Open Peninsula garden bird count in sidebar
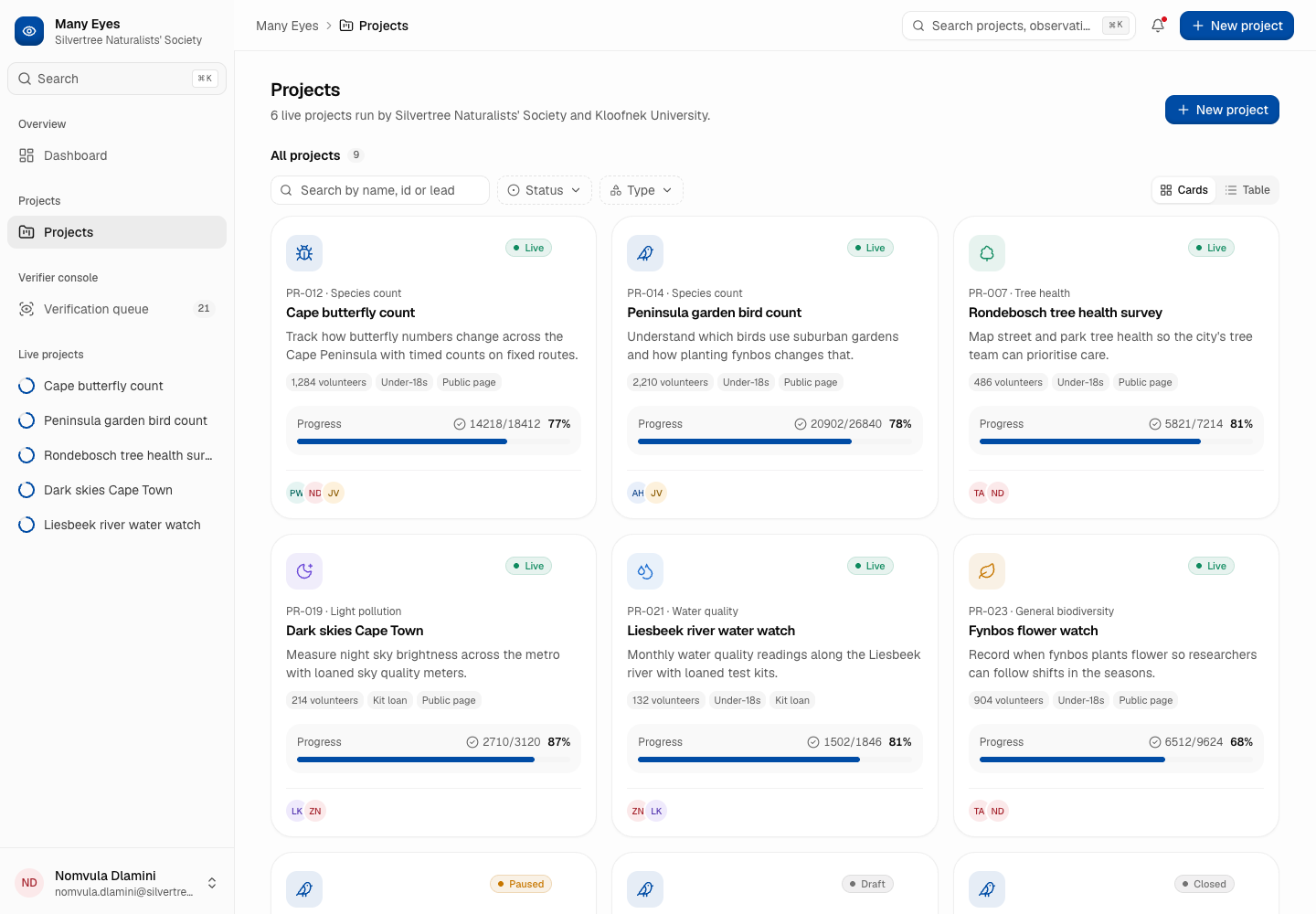The width and height of the screenshot is (1316, 914). (117, 420)
